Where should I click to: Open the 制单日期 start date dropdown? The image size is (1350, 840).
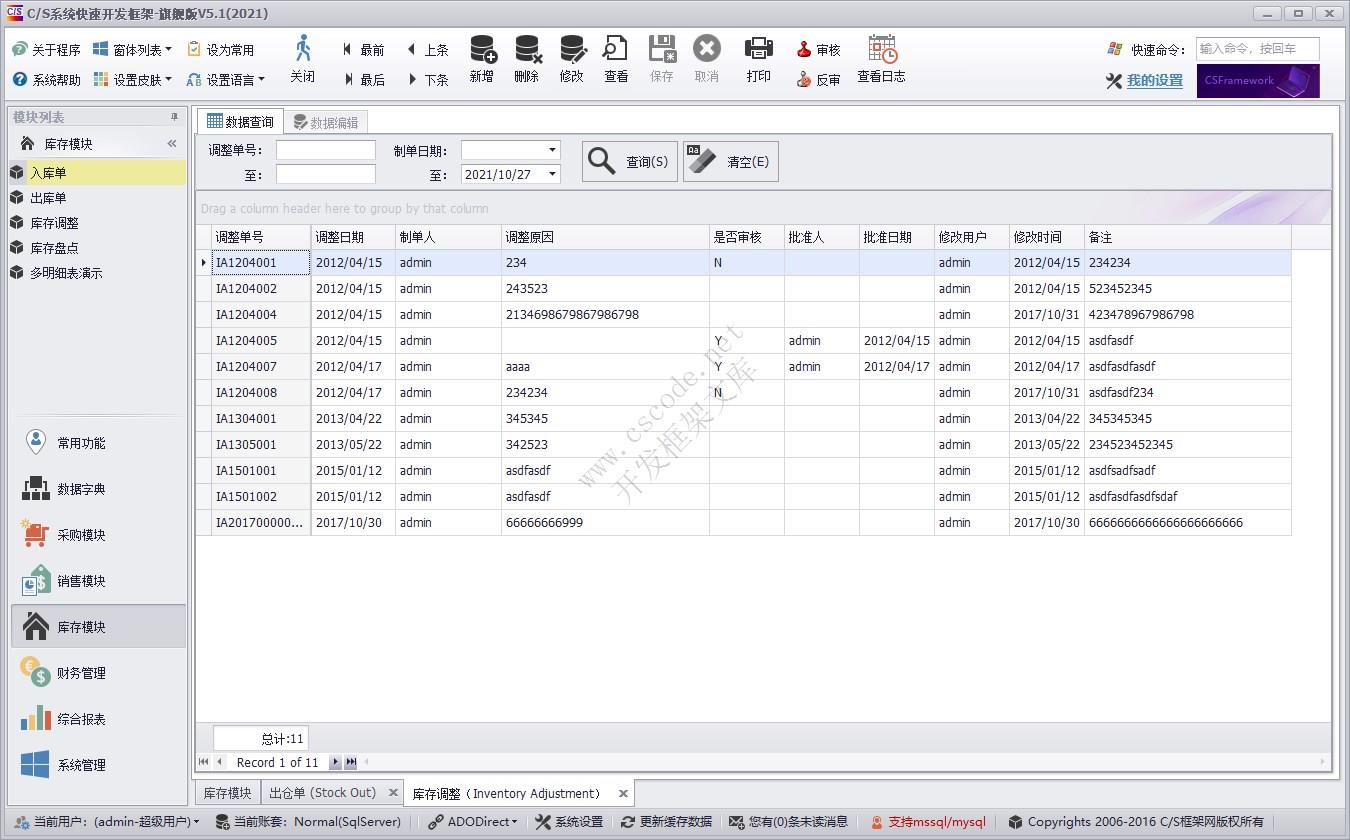(552, 150)
